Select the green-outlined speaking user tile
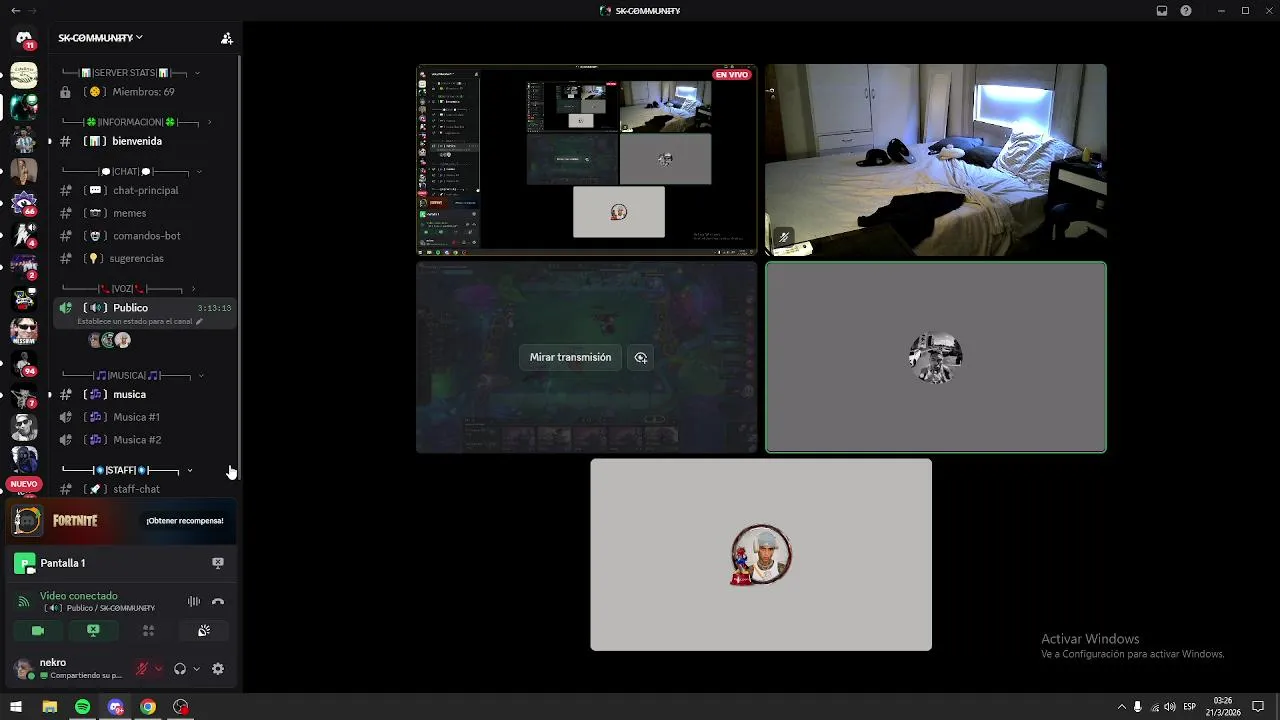 936,357
